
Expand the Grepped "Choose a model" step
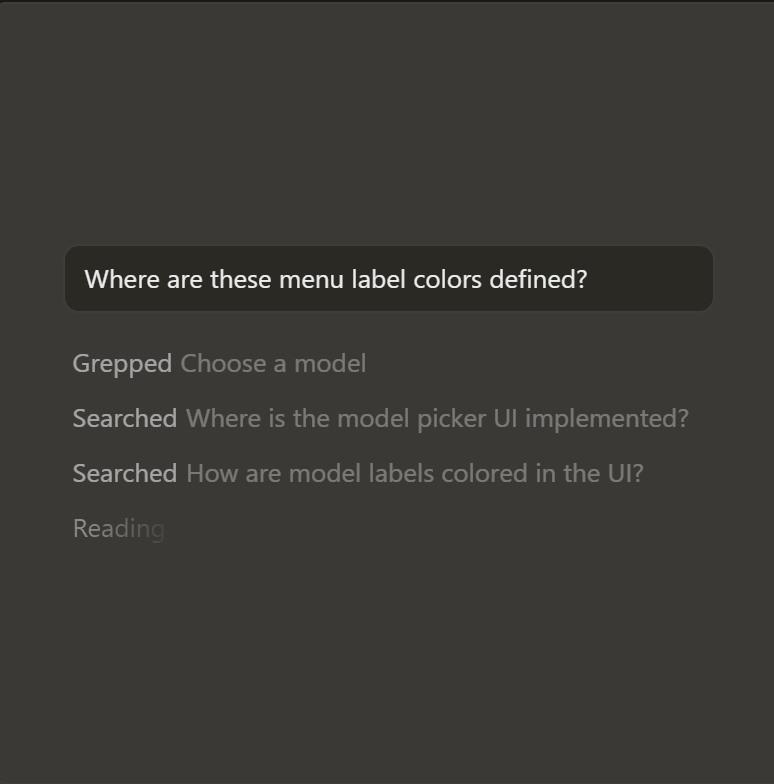point(219,364)
